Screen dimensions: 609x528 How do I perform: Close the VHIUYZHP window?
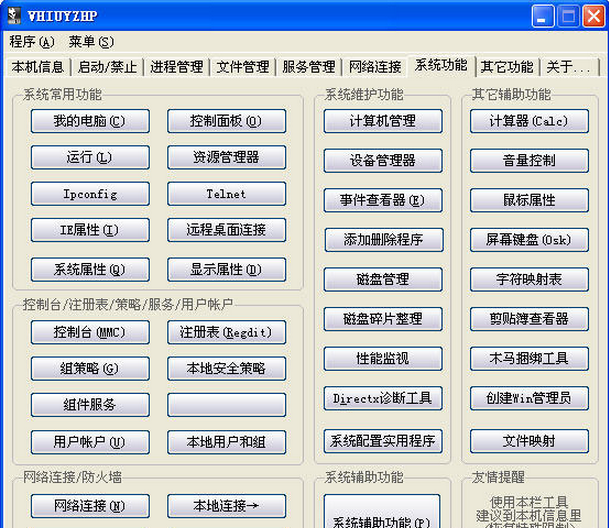pyautogui.click(x=594, y=17)
